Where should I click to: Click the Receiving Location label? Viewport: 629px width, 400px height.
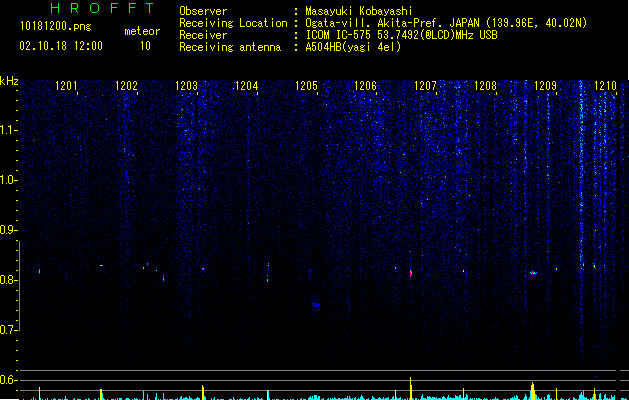[x=233, y=23]
